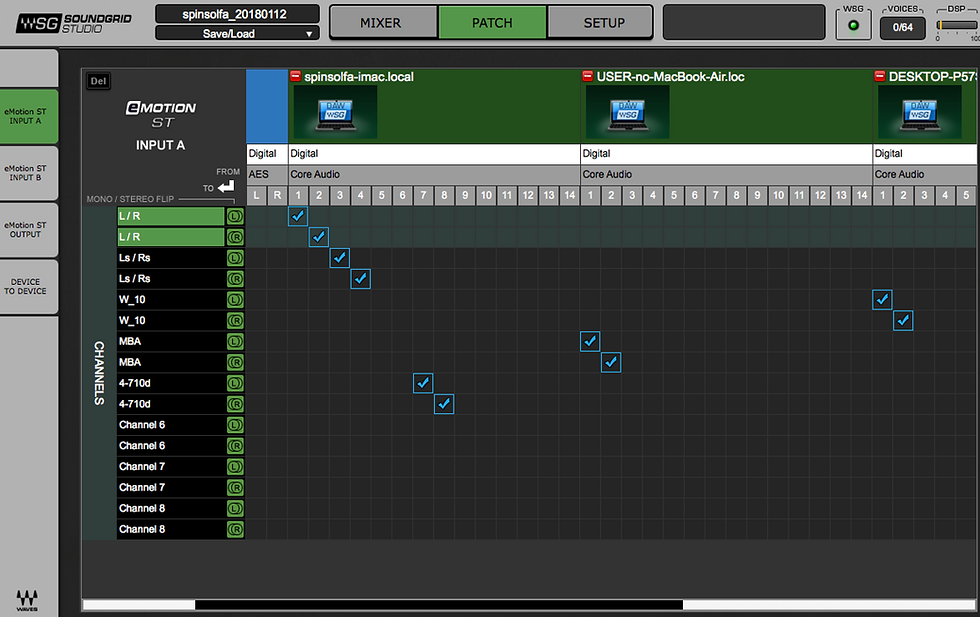Flip mono/stereo on first MBA row

[235, 341]
